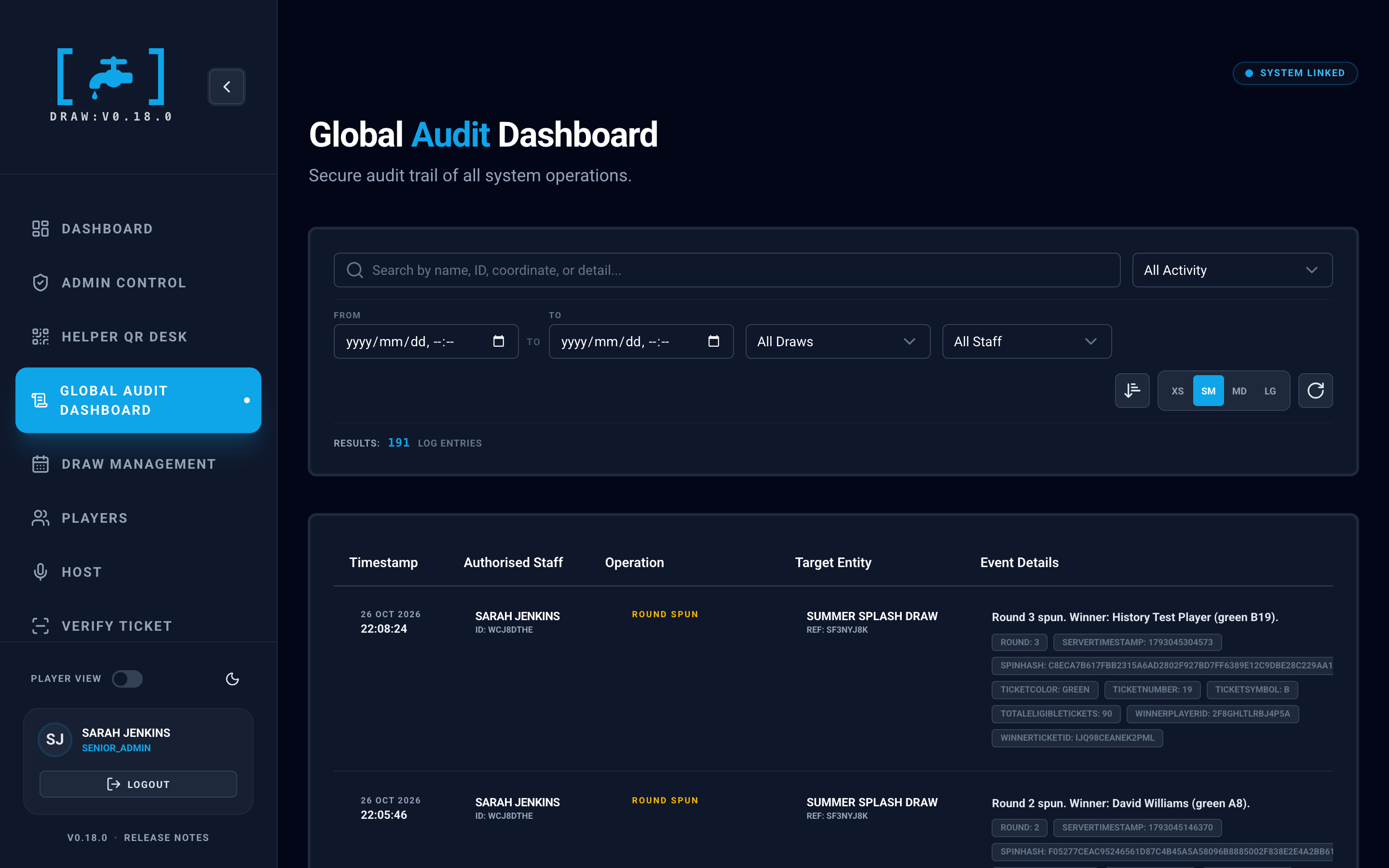The width and height of the screenshot is (1389, 868).
Task: Navigate to Verify Ticket
Action: pos(138,626)
